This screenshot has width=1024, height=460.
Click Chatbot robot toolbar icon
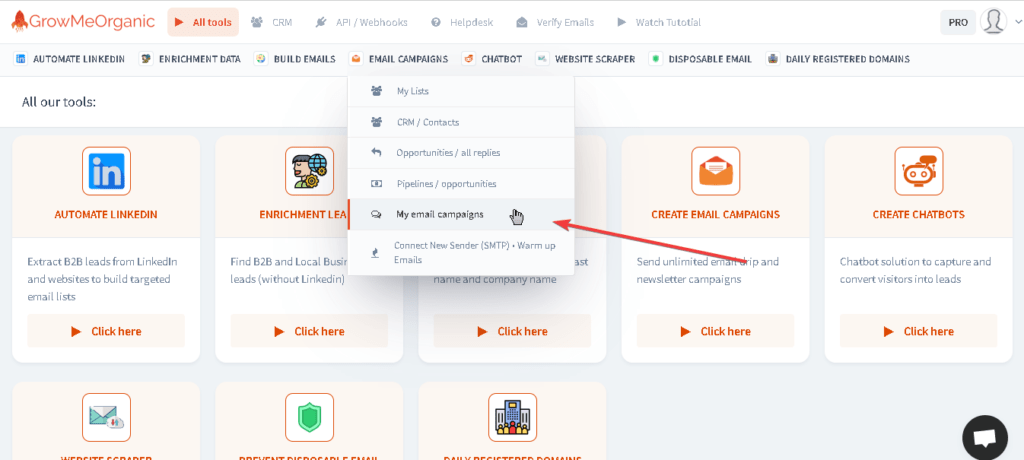[468, 59]
